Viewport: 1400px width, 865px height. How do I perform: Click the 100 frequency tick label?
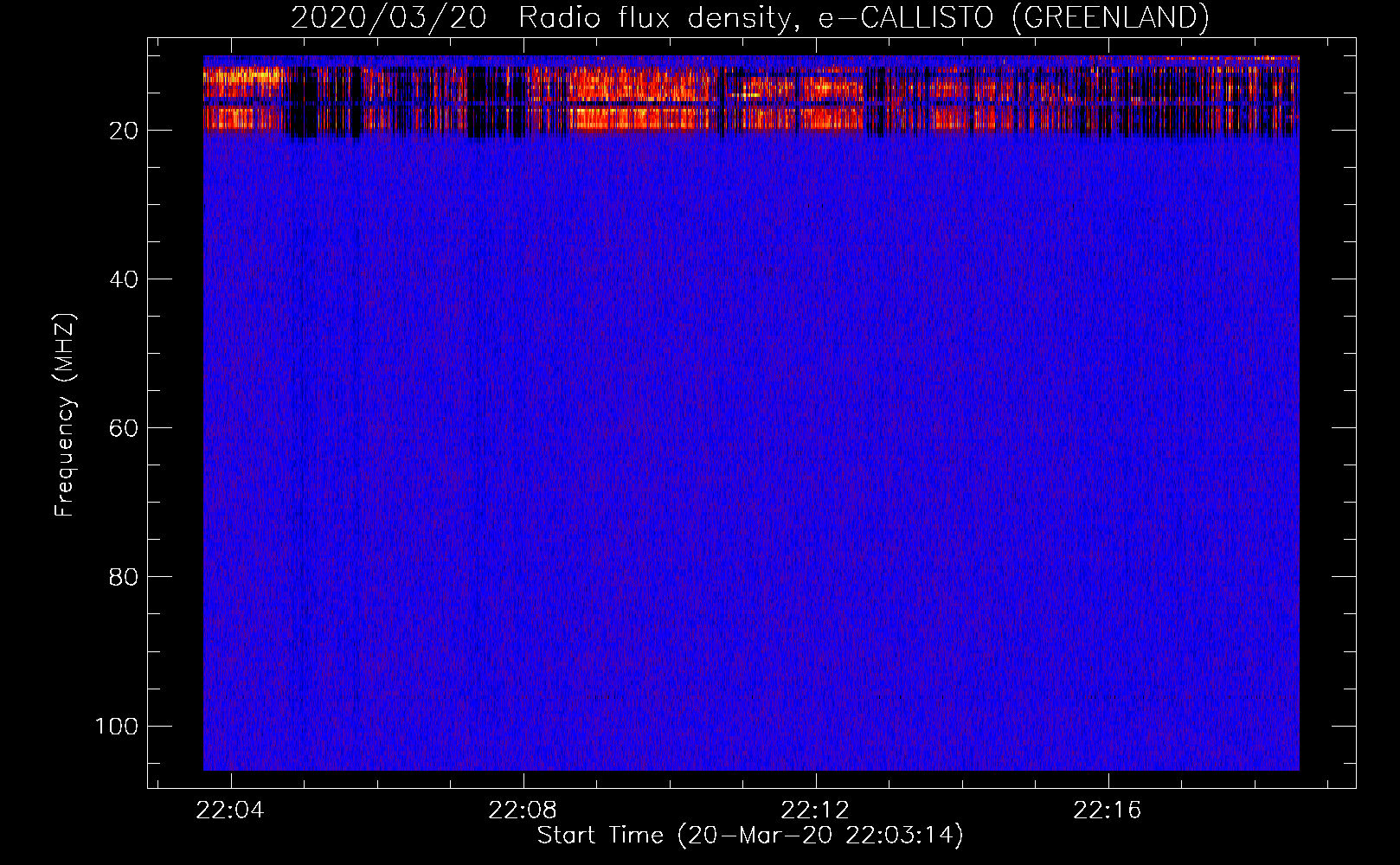click(117, 726)
